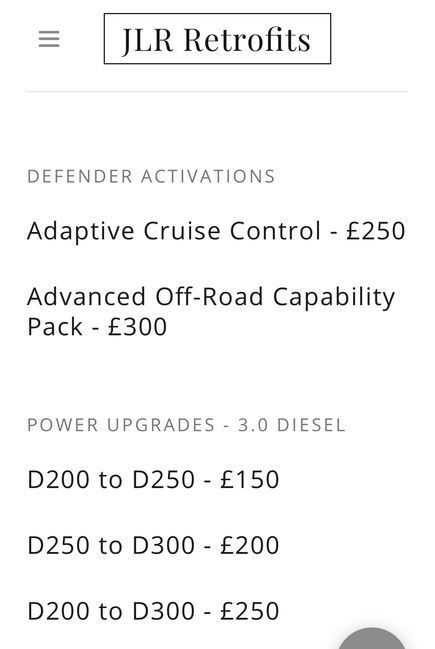The height and width of the screenshot is (649, 435).
Task: Click the £300 Off-Road Pack price
Action: click(x=137, y=327)
